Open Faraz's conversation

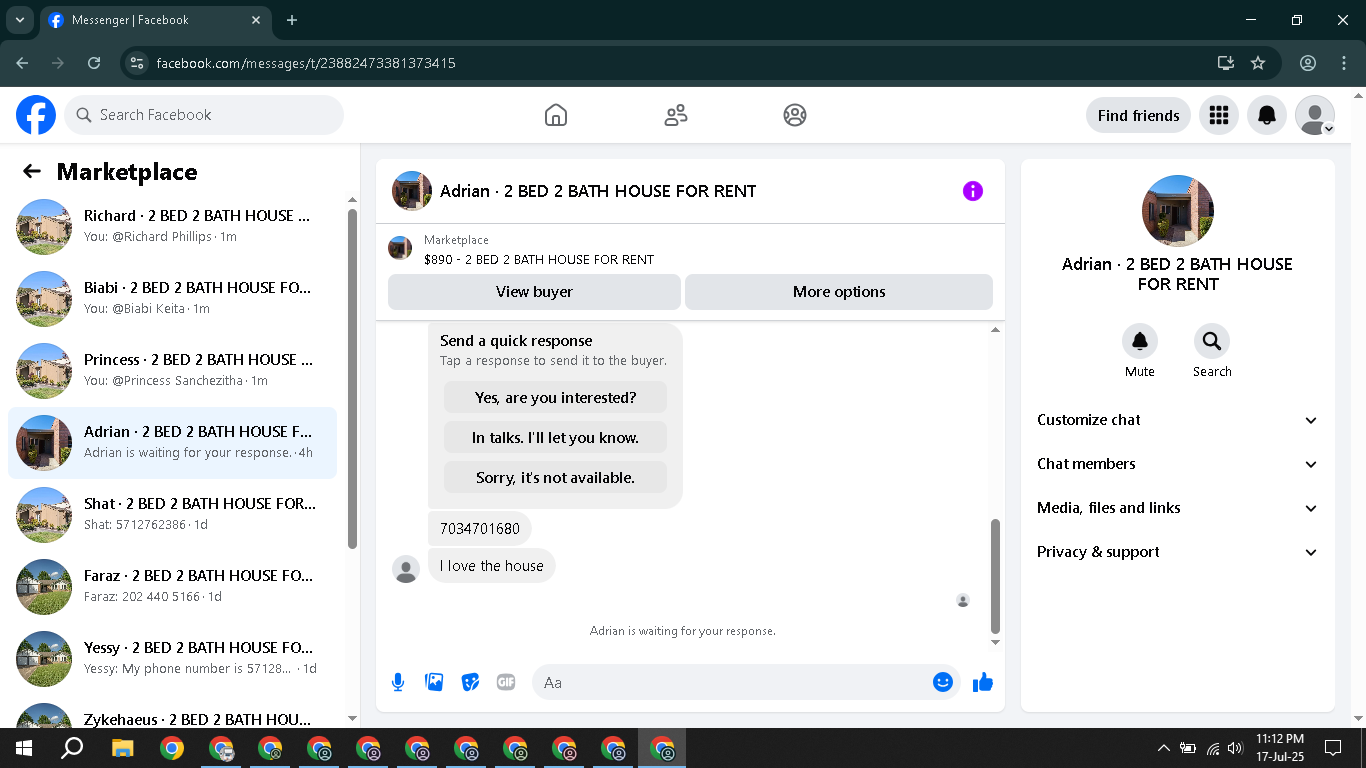172,587
